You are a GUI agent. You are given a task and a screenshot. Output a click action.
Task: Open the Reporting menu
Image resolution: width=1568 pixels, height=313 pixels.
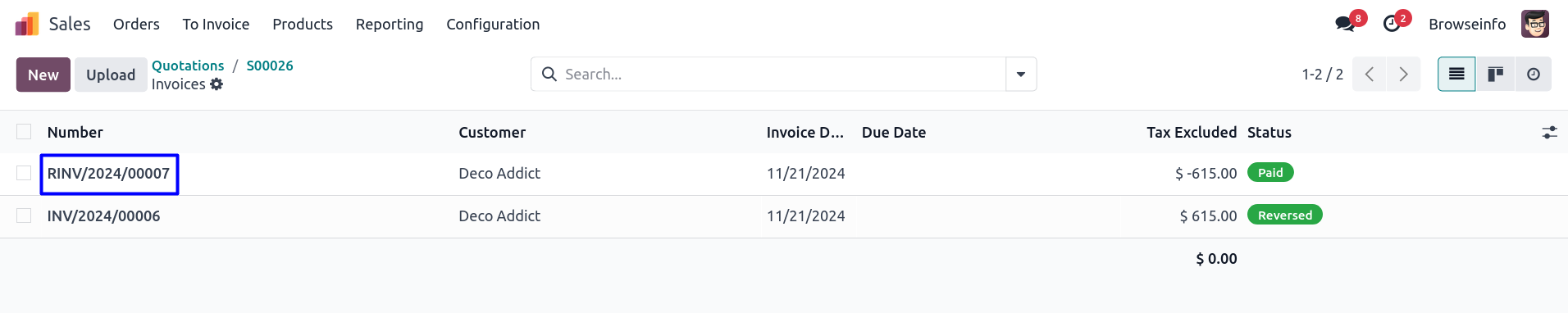tap(390, 25)
